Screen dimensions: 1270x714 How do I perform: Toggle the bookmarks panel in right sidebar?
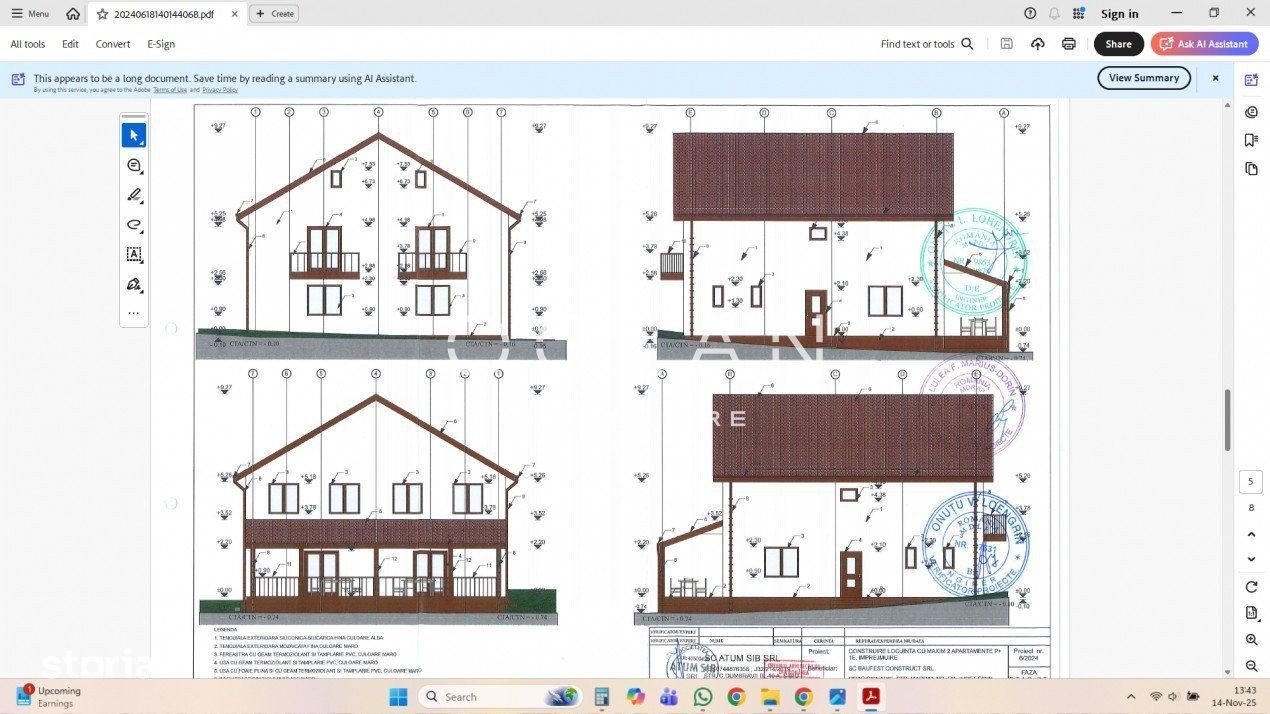coord(1251,140)
